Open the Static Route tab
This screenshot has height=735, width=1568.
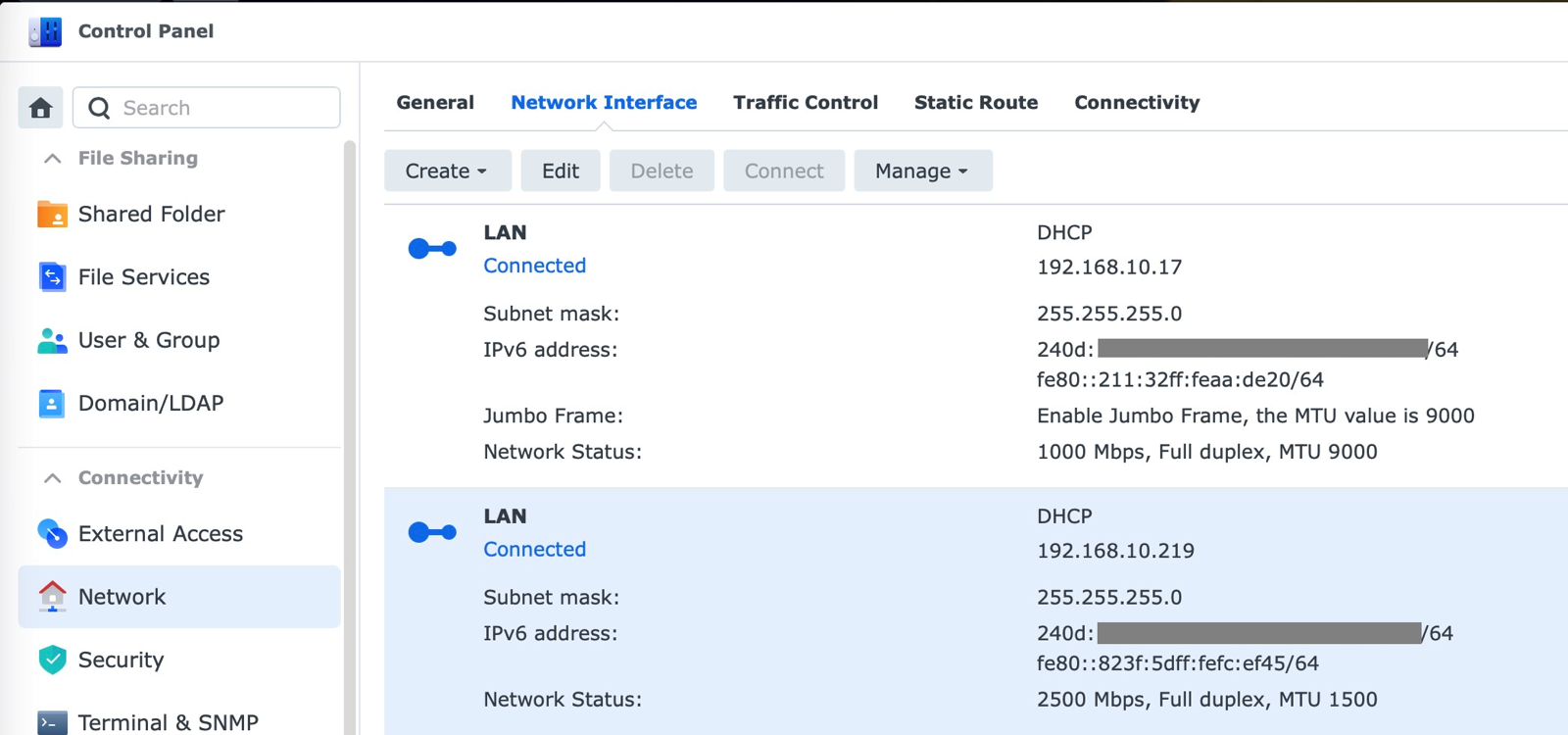[x=976, y=103]
